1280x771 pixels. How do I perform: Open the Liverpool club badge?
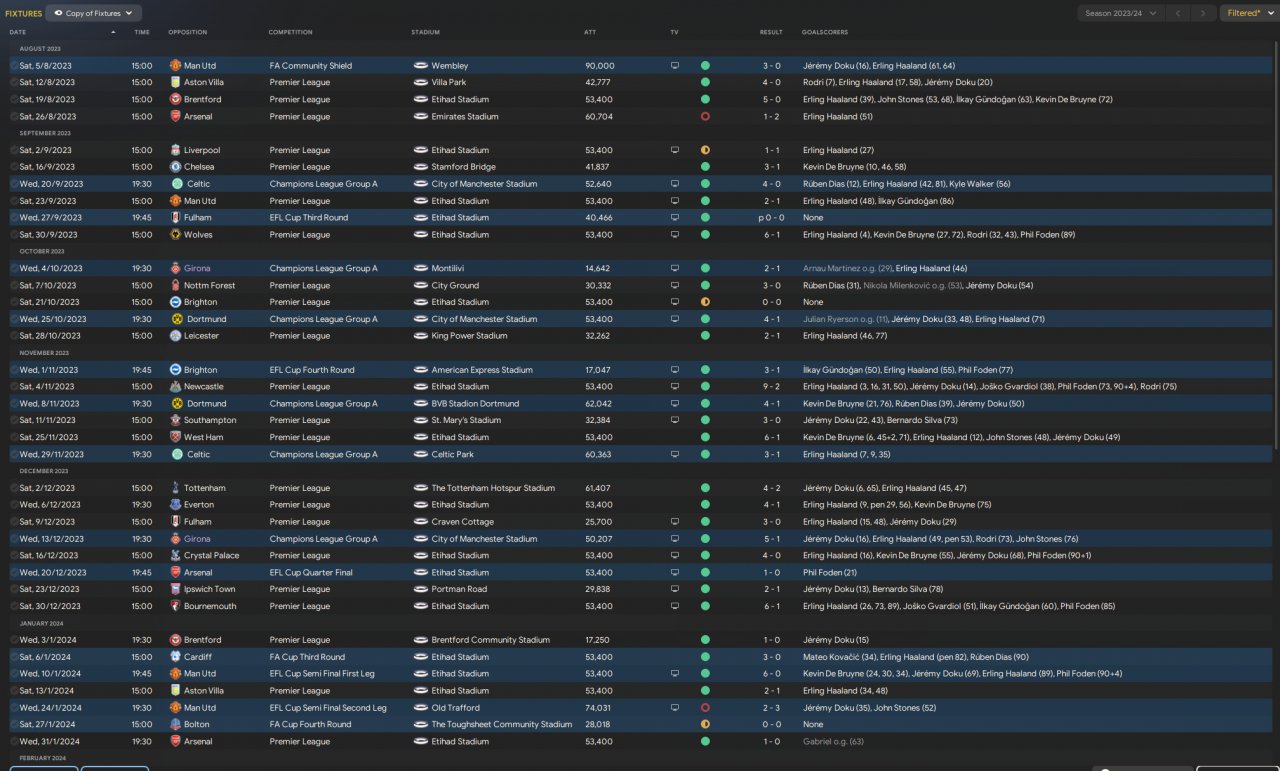175,150
